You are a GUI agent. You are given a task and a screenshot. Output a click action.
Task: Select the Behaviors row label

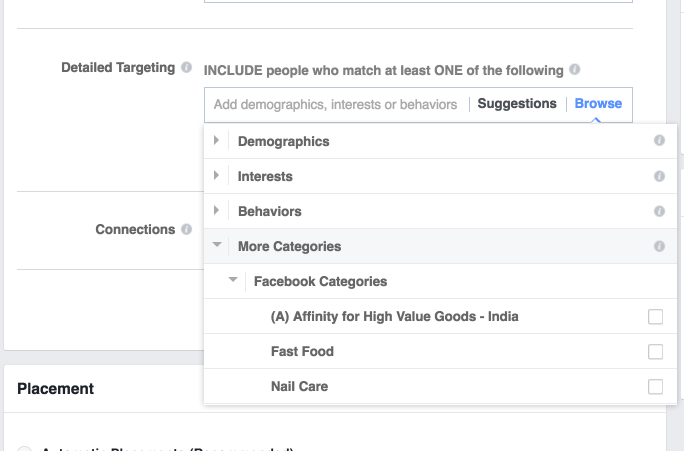270,211
